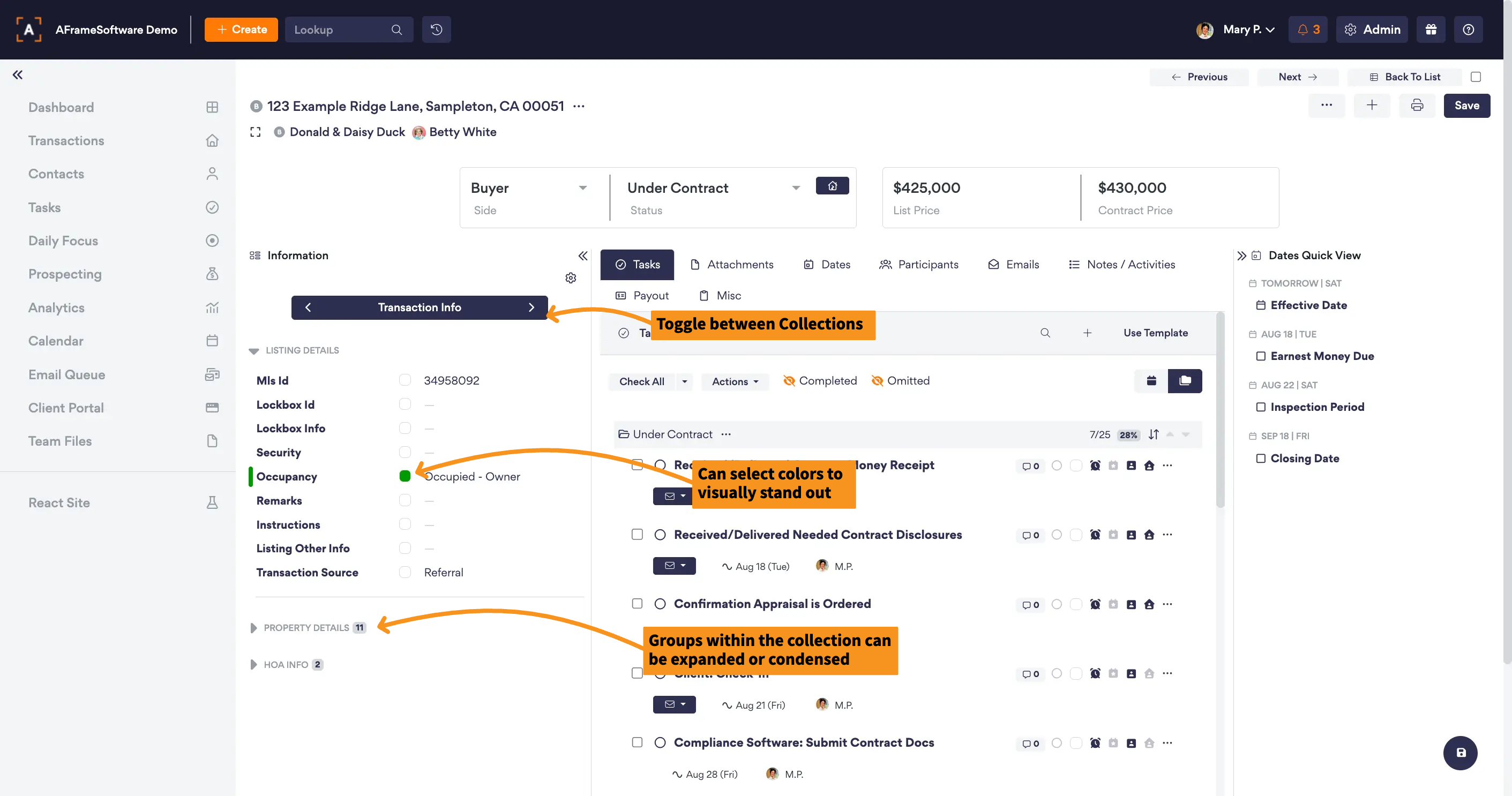Open the help question mark icon
Image resolution: width=1512 pixels, height=796 pixels.
point(1468,29)
